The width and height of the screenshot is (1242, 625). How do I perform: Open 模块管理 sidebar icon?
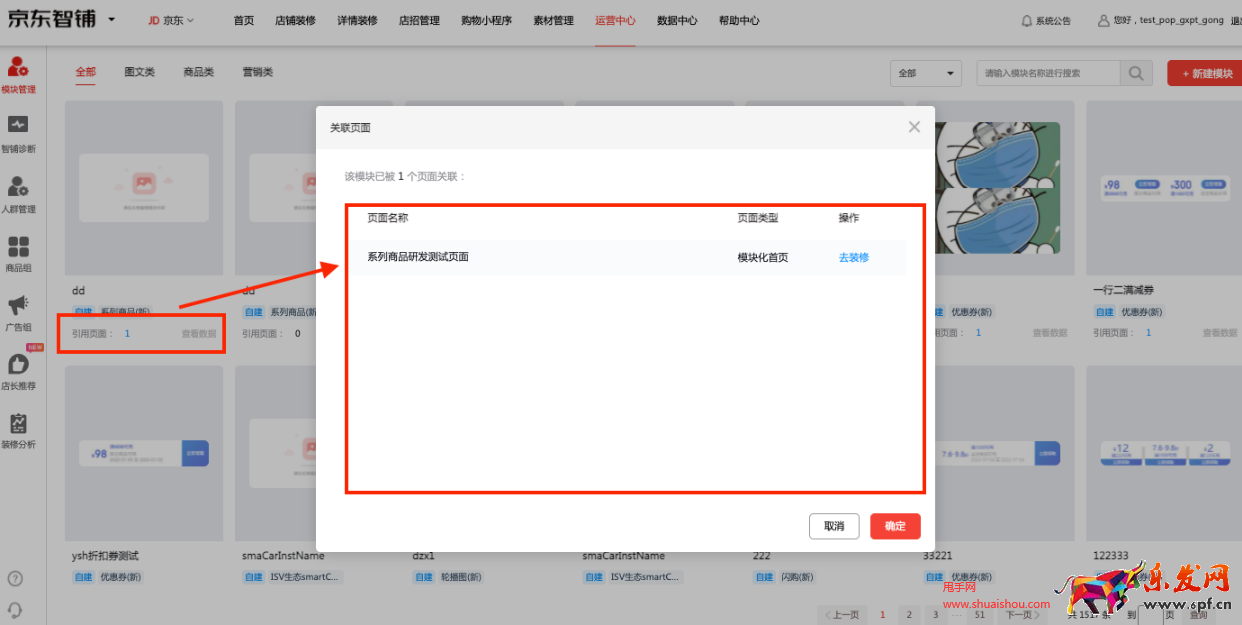point(18,68)
